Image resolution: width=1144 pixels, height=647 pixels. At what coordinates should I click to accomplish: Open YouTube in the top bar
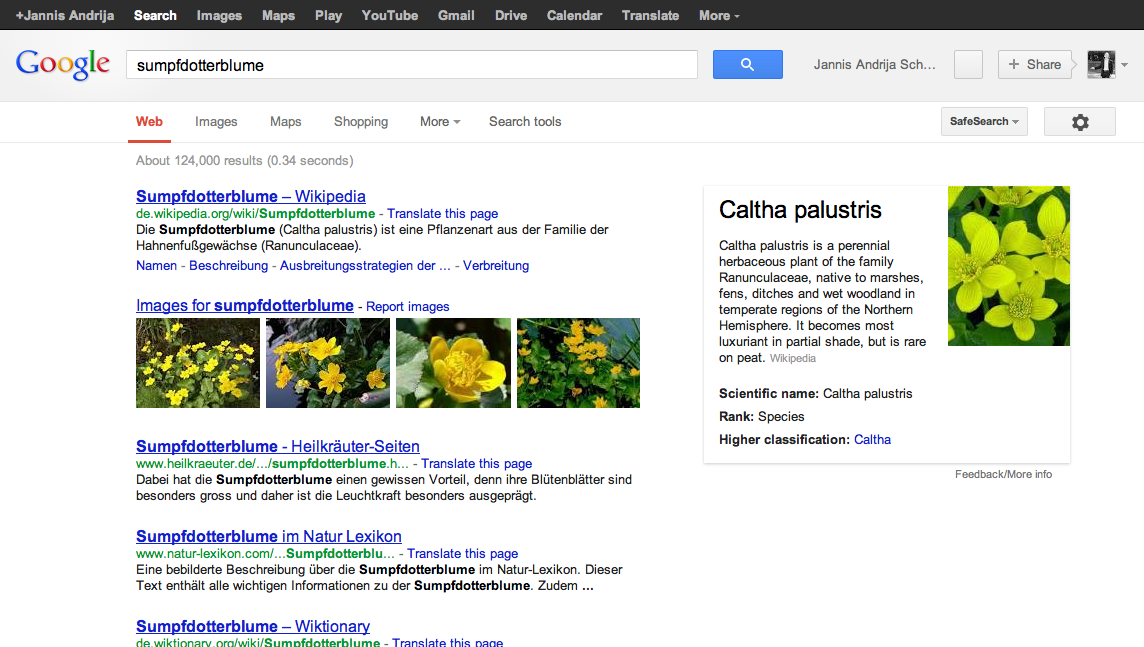(390, 15)
